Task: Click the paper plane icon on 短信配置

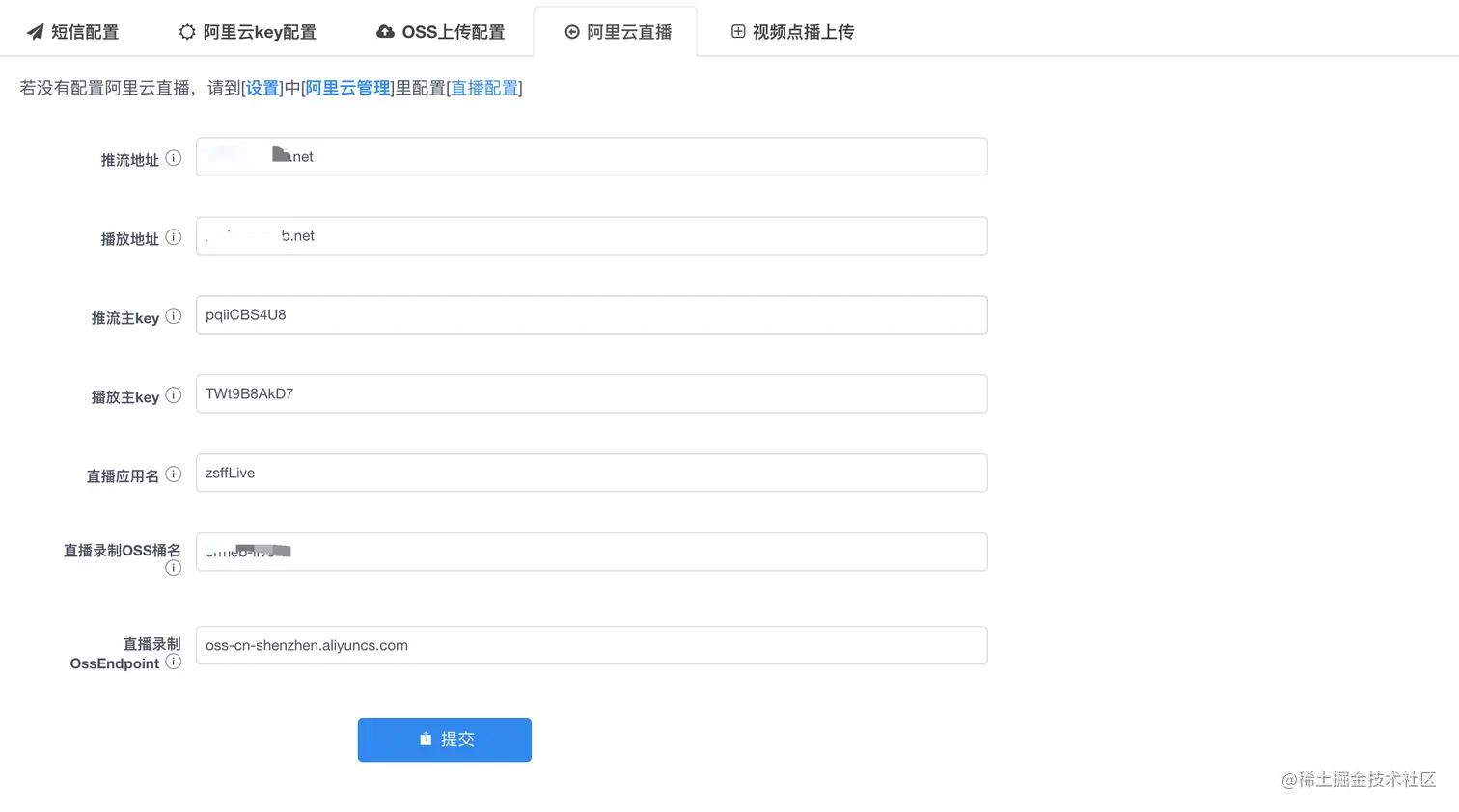Action: click(35, 32)
